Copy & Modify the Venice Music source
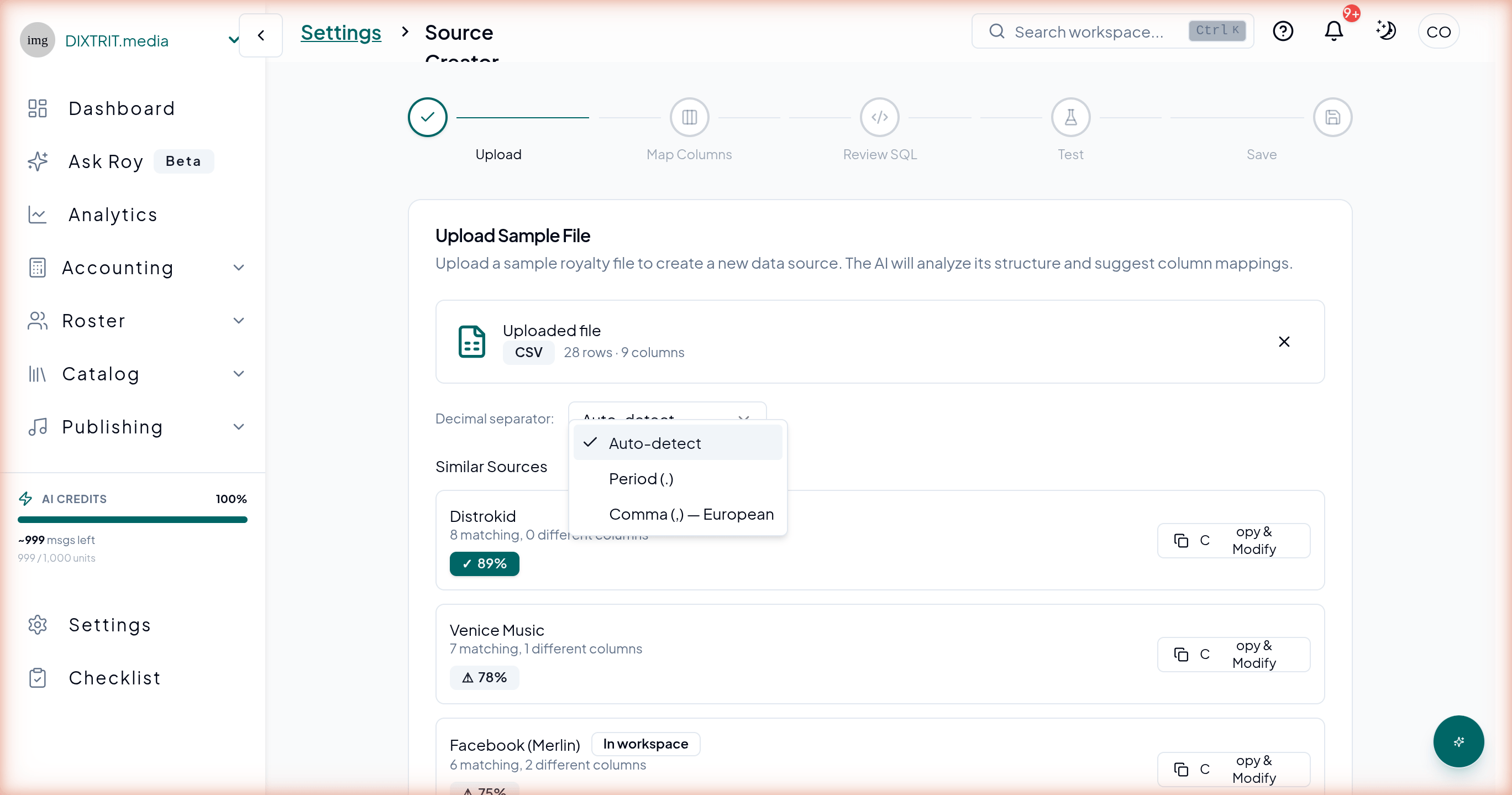 [x=1234, y=654]
